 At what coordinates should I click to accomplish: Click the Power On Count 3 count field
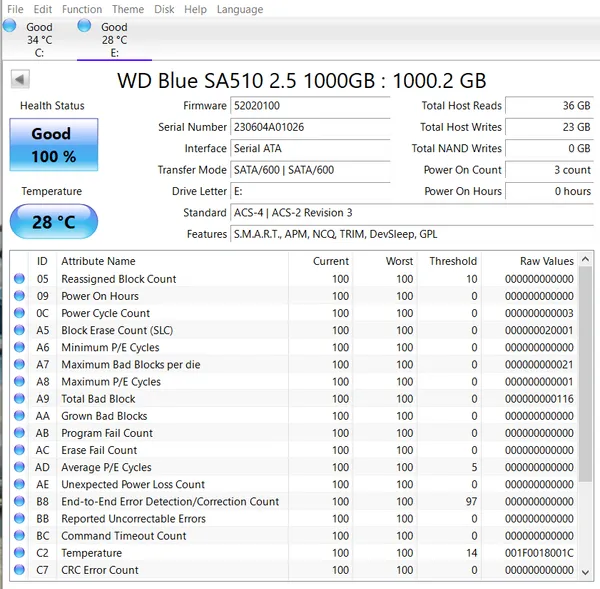coord(549,170)
